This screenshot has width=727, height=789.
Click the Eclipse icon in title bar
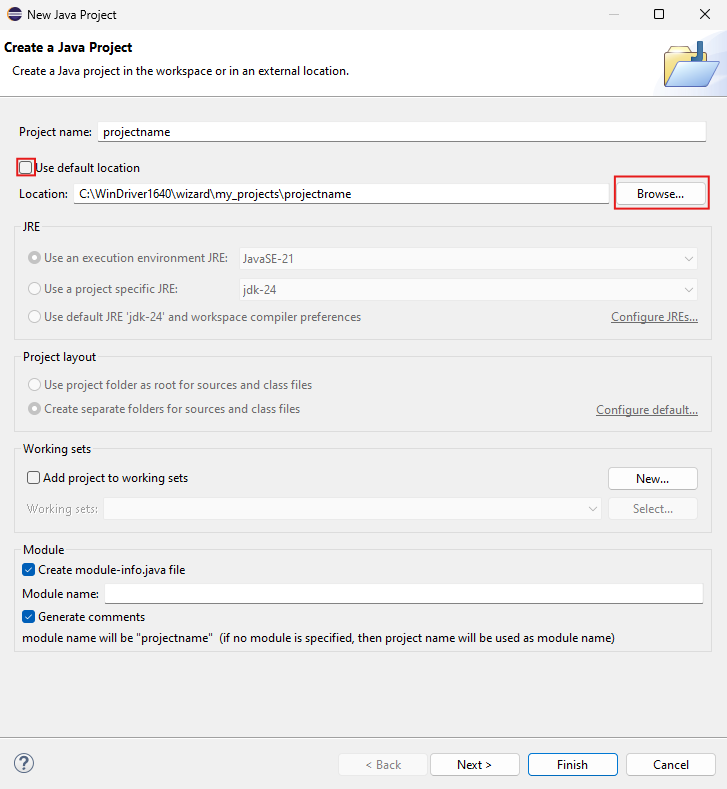[13, 14]
